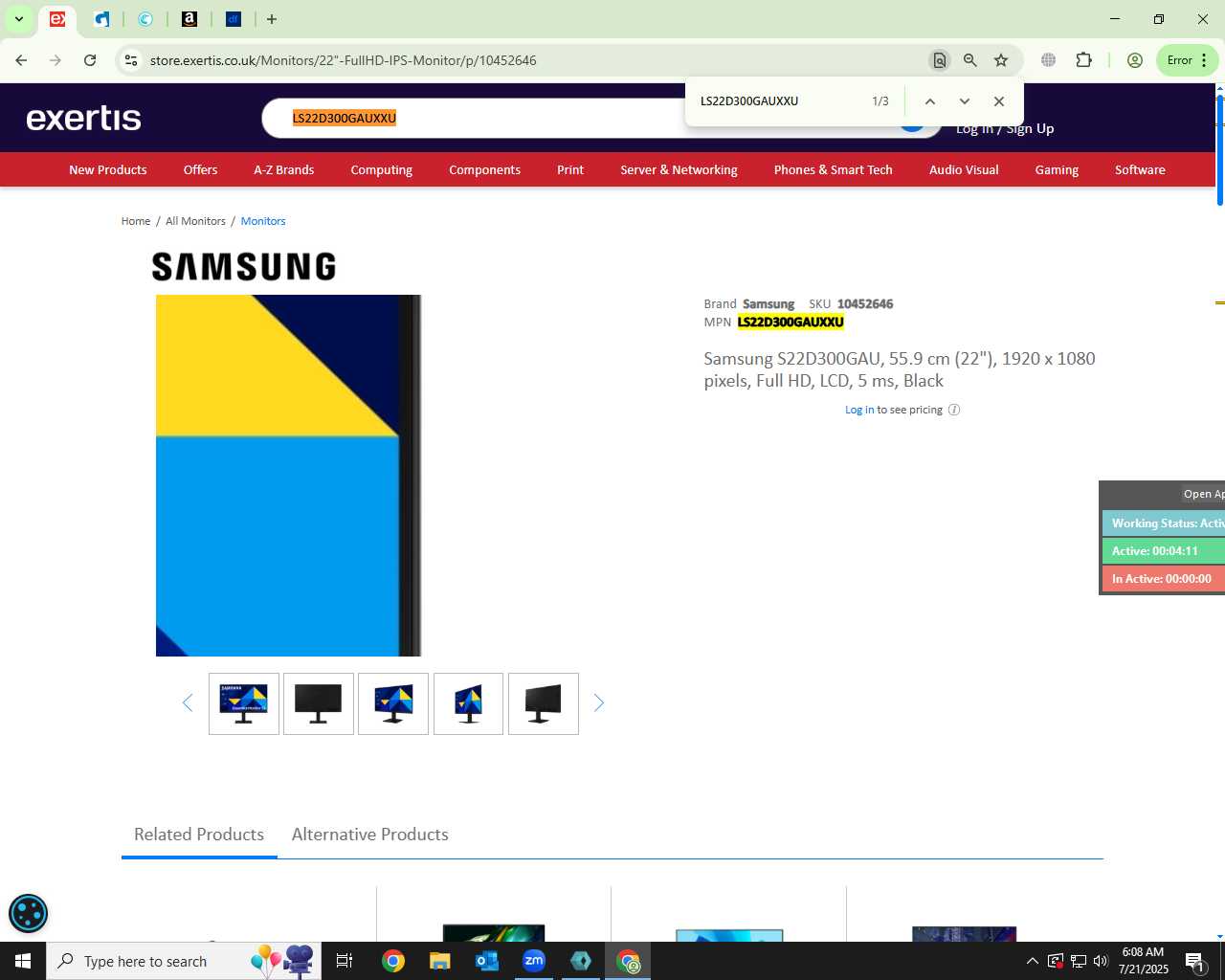Screen dimensions: 1225x980
Task: Close the find bar
Action: 999,101
